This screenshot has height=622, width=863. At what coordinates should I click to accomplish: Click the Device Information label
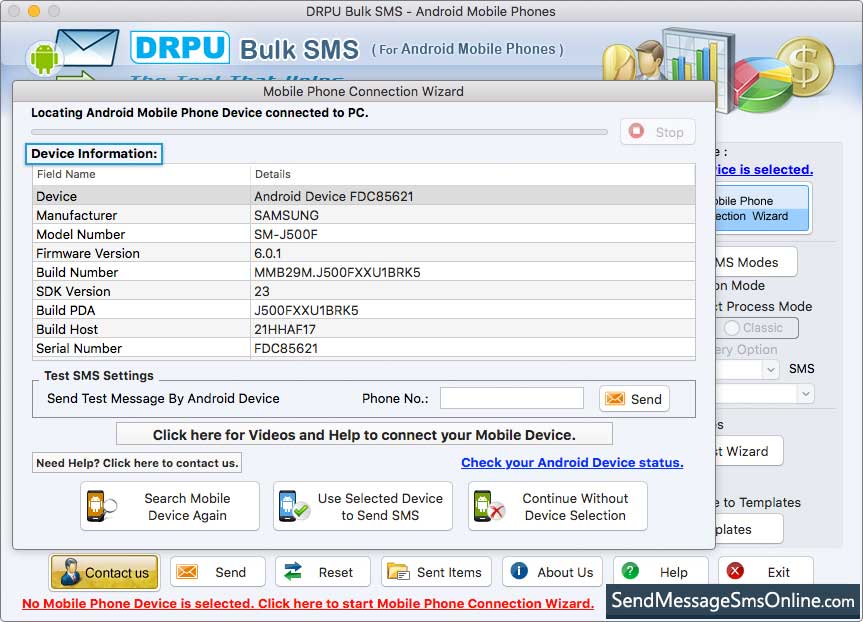point(94,154)
